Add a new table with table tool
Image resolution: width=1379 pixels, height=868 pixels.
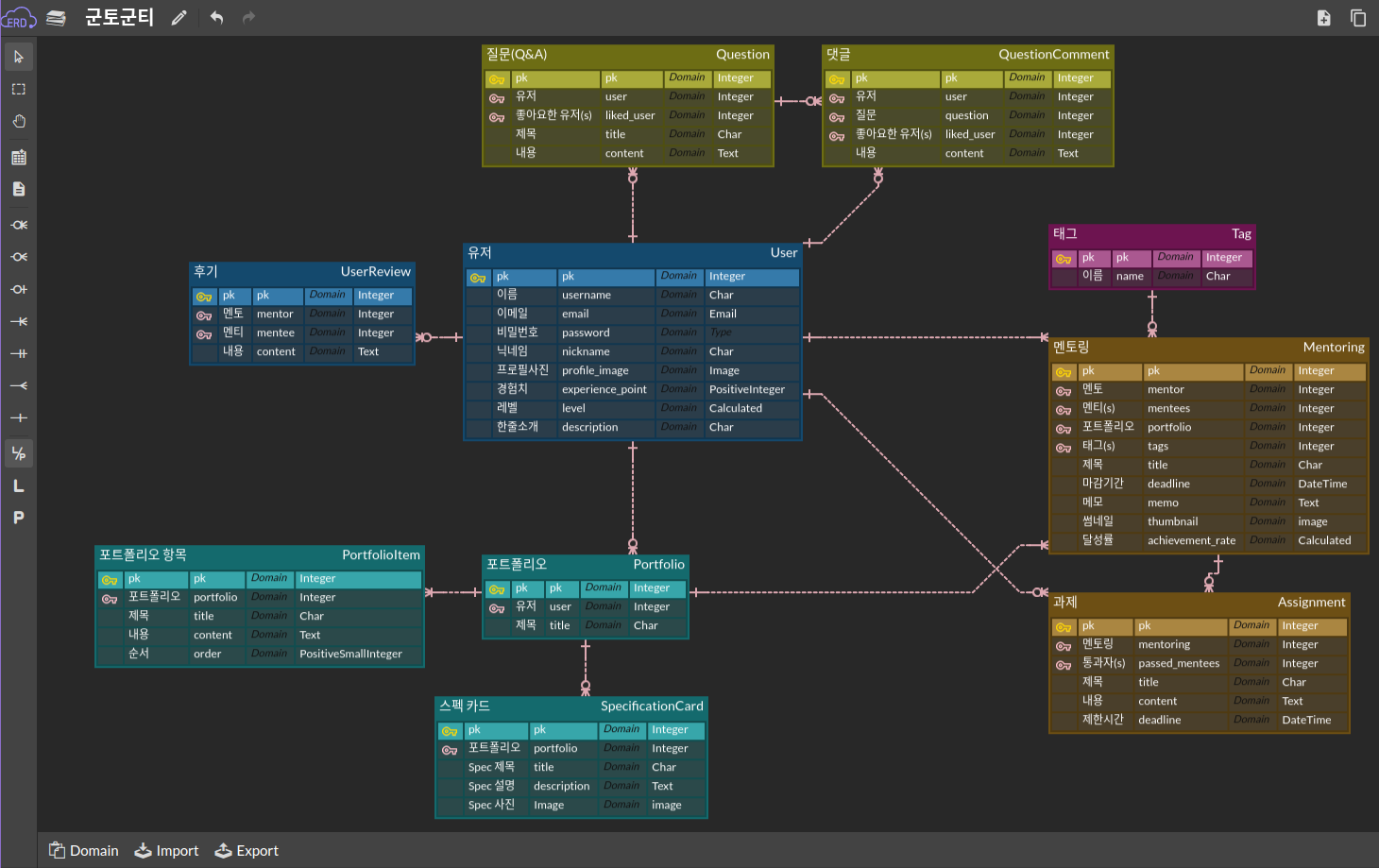(19, 157)
